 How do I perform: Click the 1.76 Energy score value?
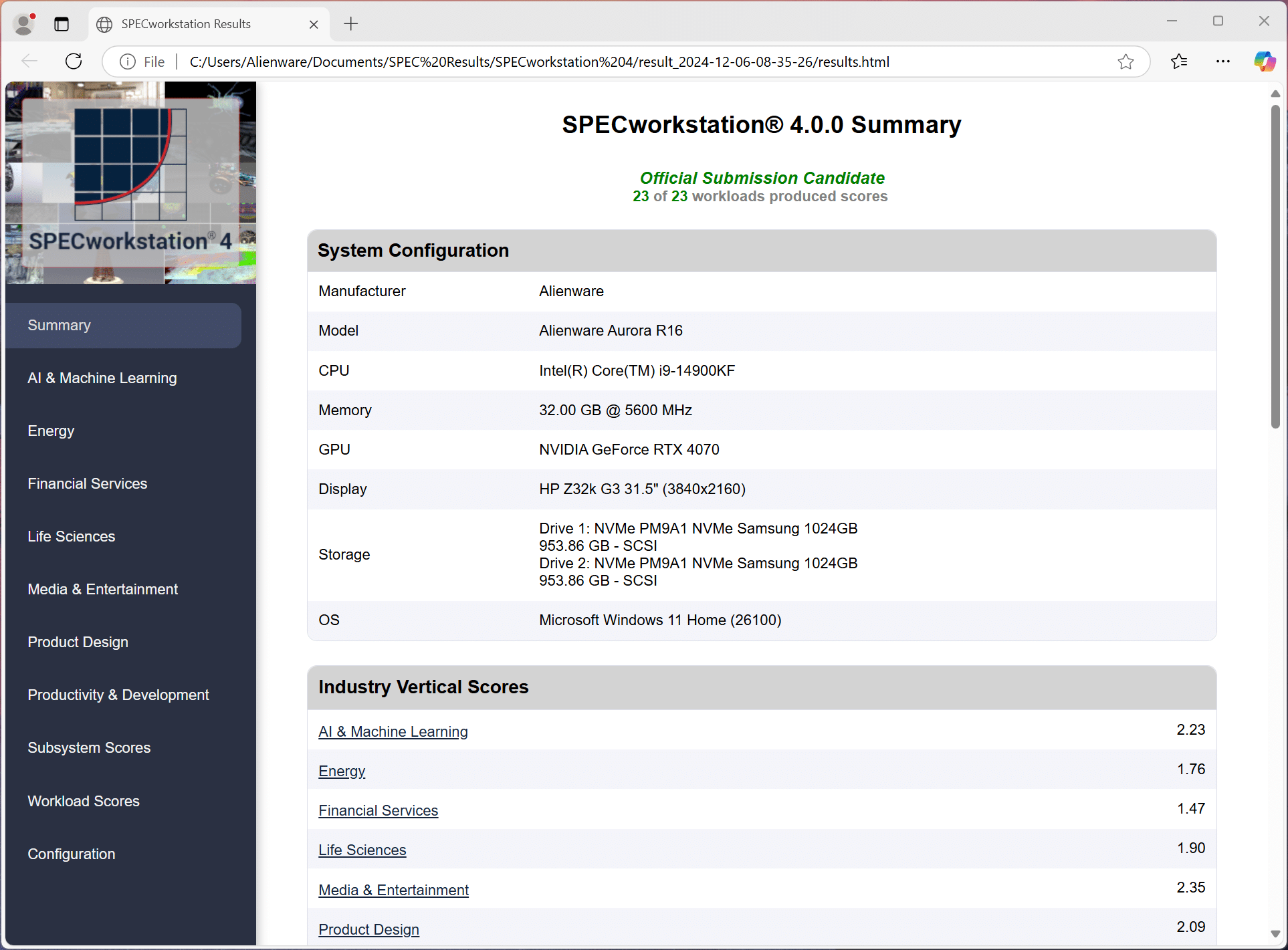click(x=1191, y=769)
